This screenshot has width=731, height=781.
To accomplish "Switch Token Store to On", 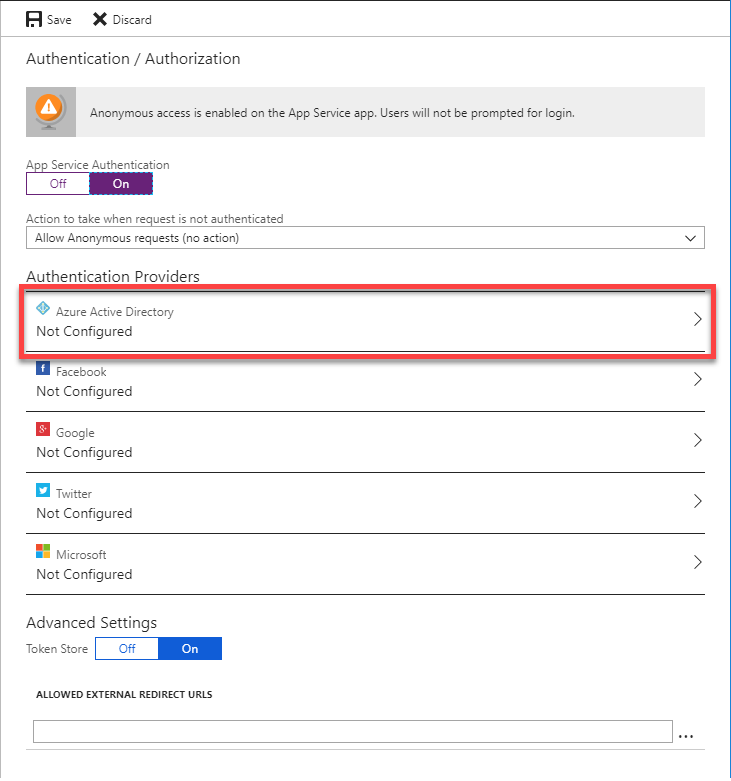I will tap(190, 649).
